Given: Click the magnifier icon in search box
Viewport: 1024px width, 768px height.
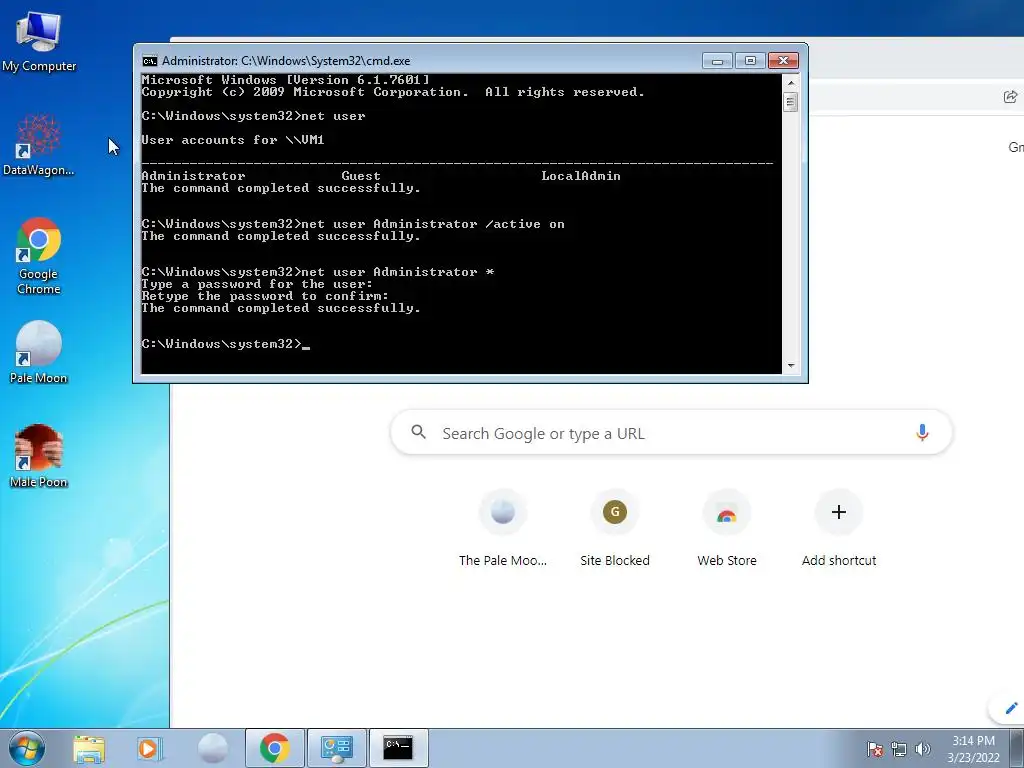Looking at the screenshot, I should point(419,432).
